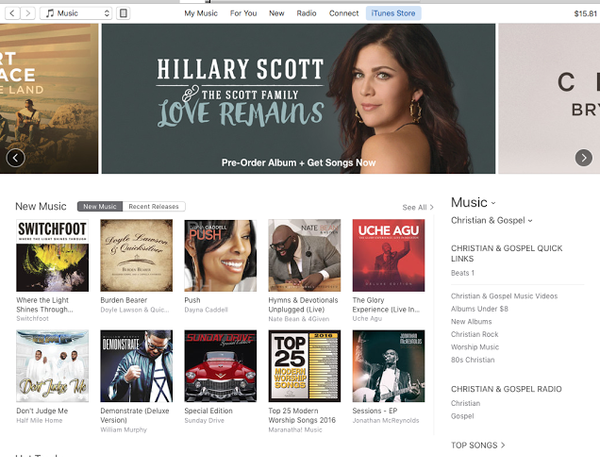Image resolution: width=600 pixels, height=457 pixels.
Task: Open the Hillary Scott Love Remains banner
Action: (x=298, y=99)
